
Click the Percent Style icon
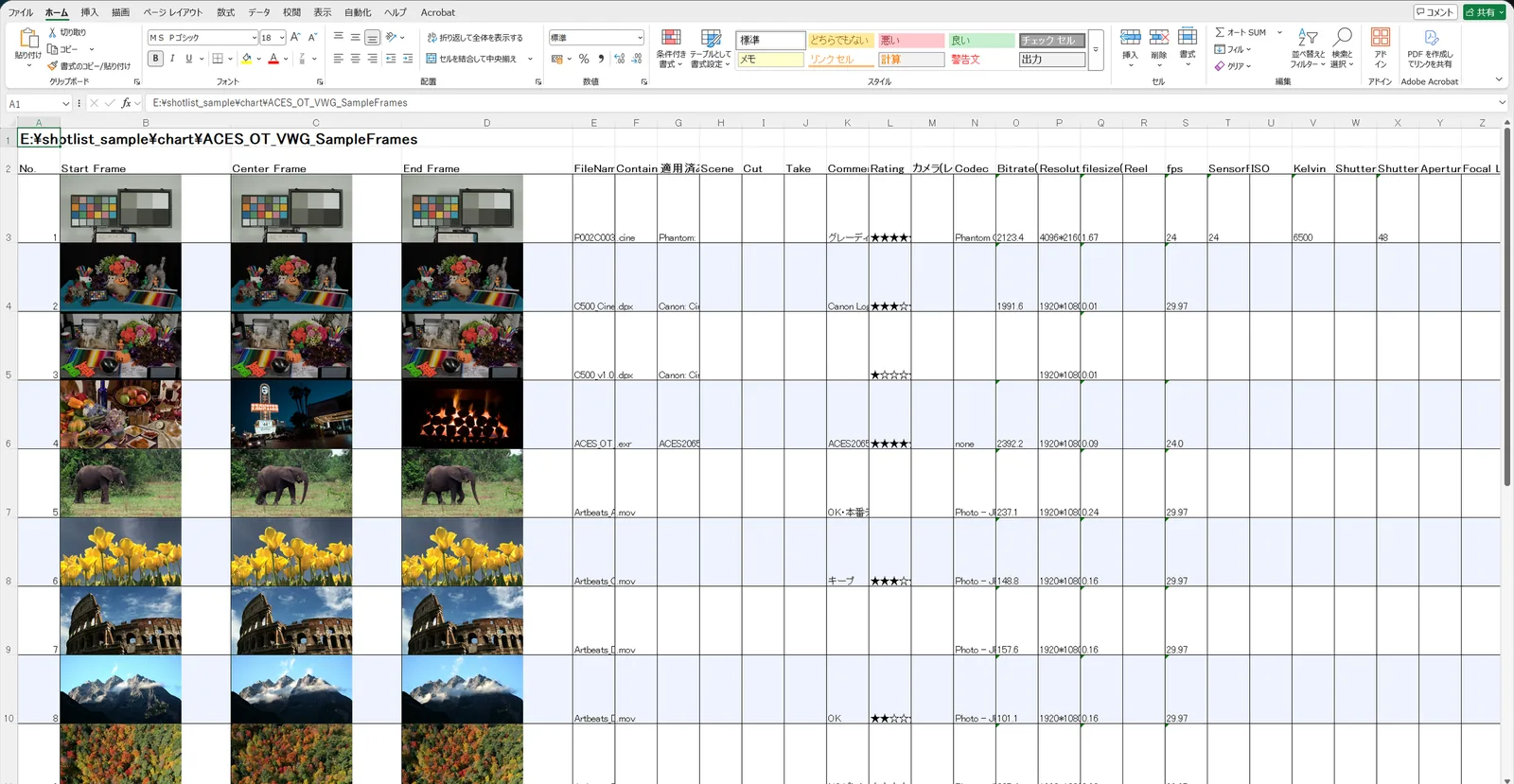(584, 59)
